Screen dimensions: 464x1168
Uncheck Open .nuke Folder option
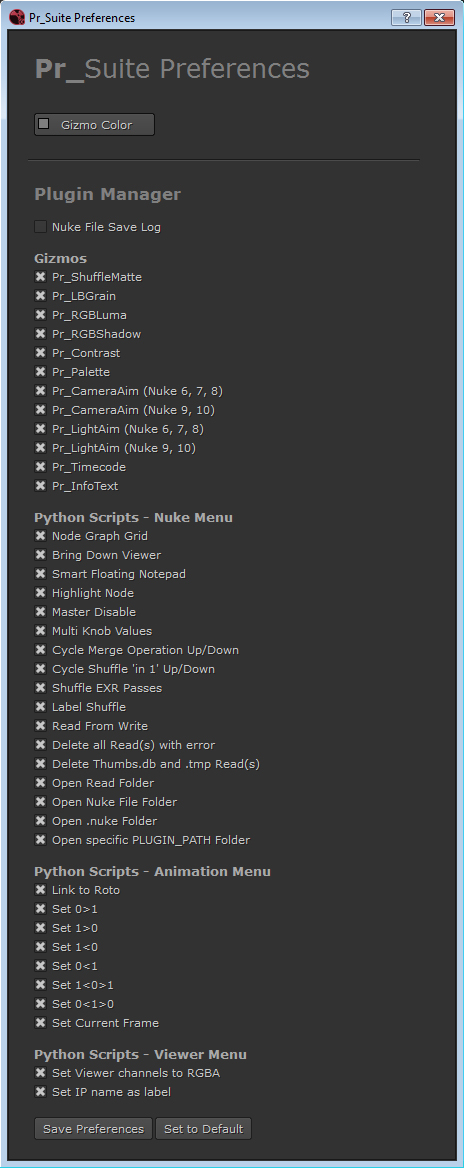click(x=40, y=821)
